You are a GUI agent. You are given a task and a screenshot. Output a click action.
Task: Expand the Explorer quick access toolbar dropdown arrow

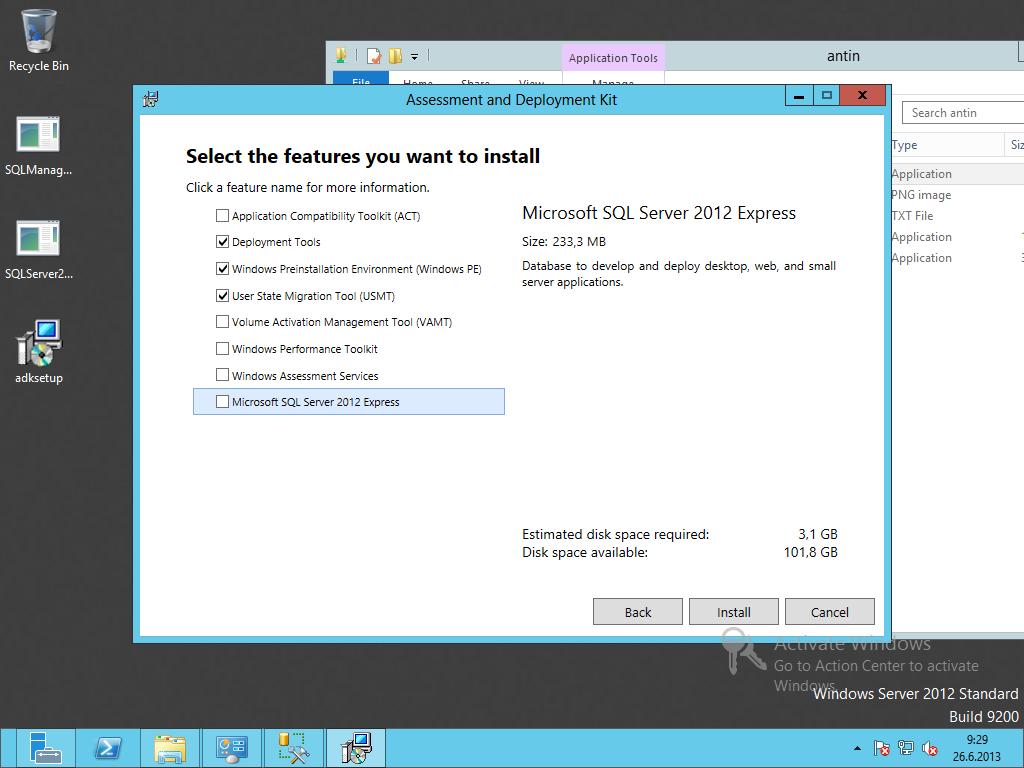[414, 57]
